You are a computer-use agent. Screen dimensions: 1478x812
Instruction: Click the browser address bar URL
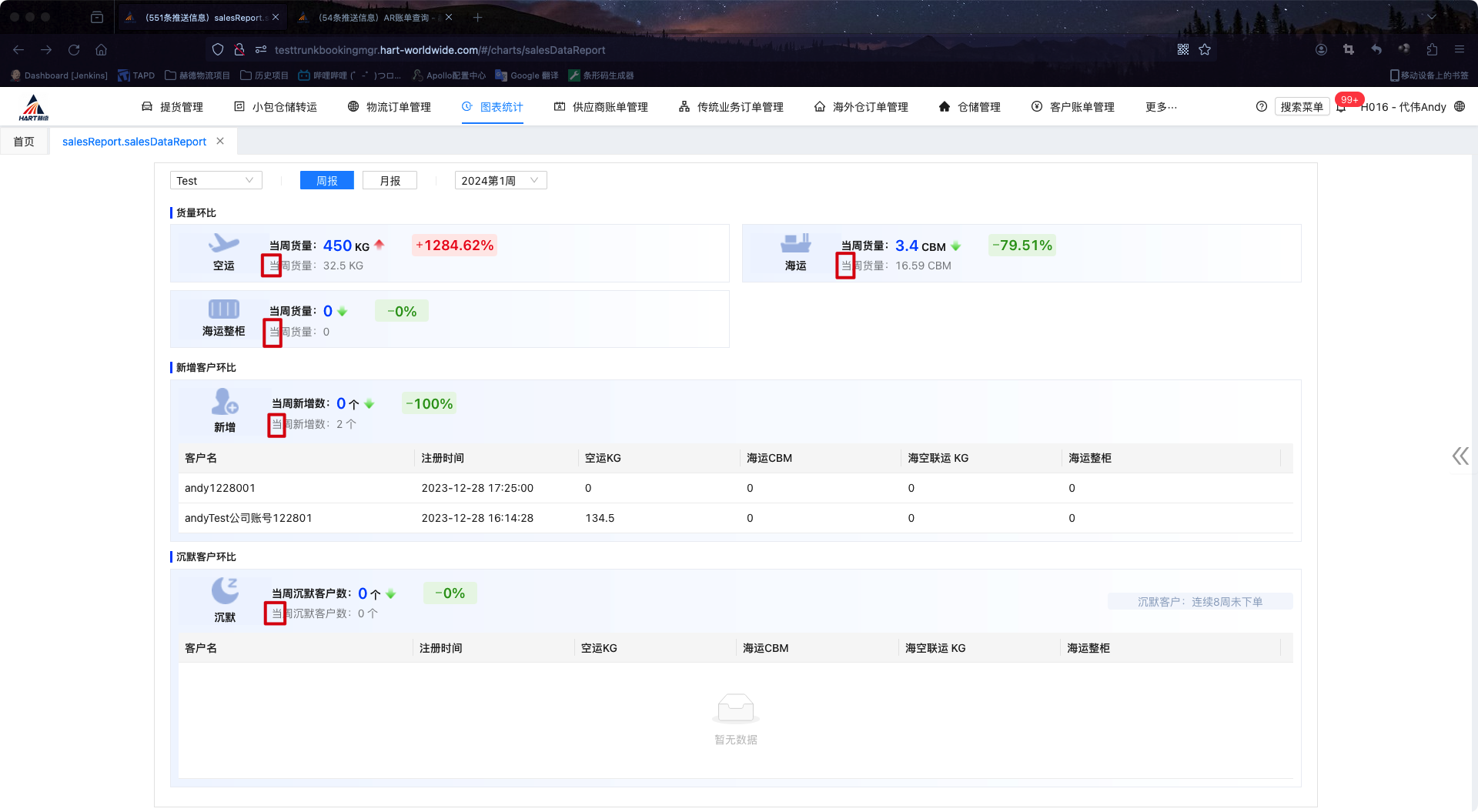pos(440,50)
